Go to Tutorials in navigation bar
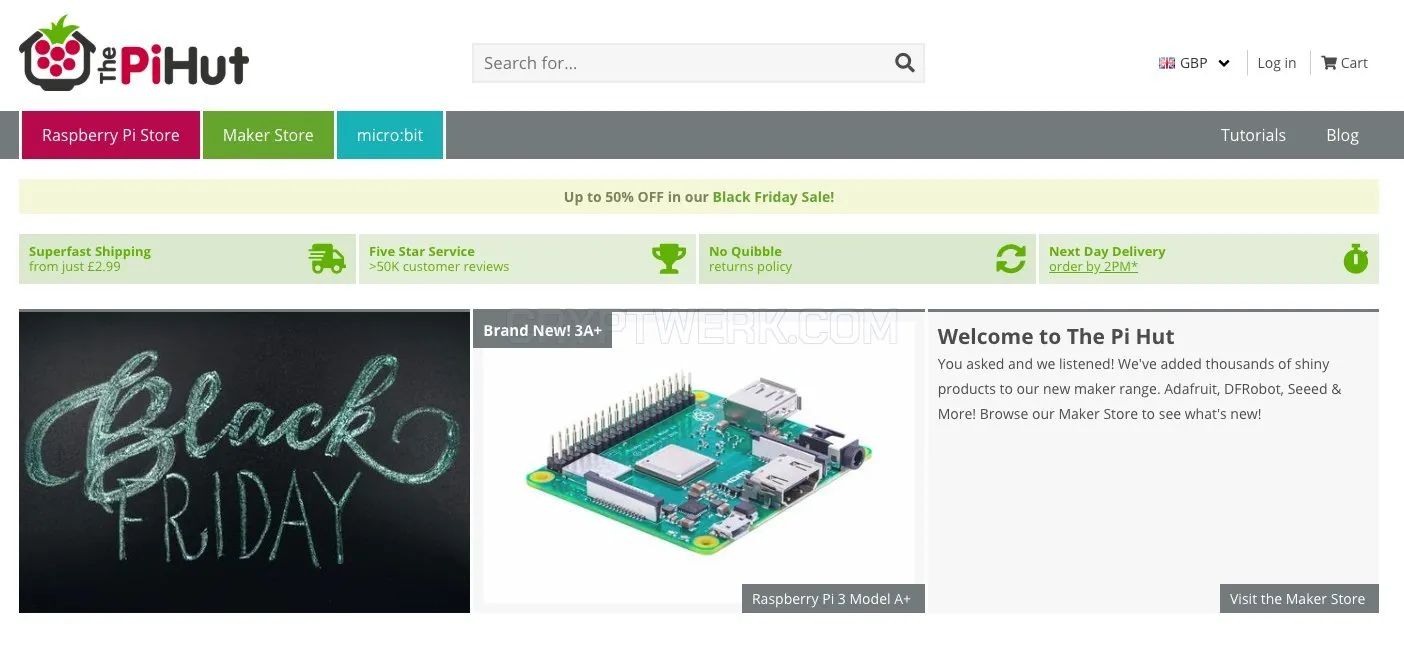This screenshot has width=1404, height=652. pyautogui.click(x=1253, y=135)
